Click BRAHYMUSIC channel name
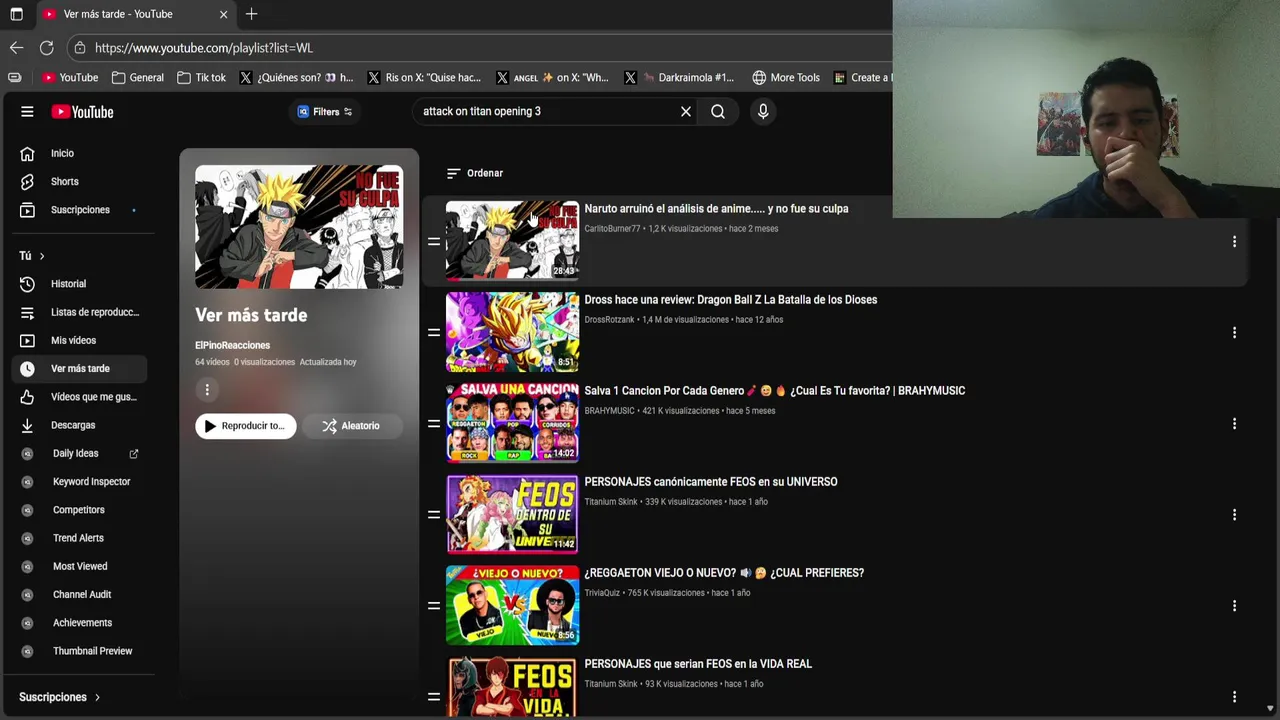Image resolution: width=1280 pixels, height=720 pixels. [609, 411]
